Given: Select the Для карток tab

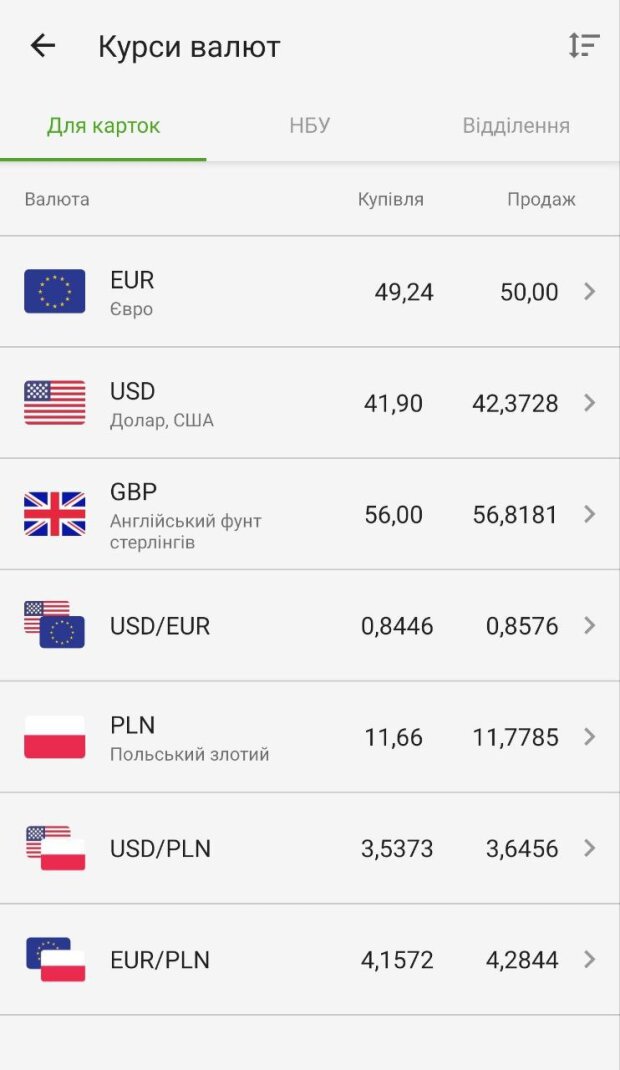Looking at the screenshot, I should click(103, 126).
